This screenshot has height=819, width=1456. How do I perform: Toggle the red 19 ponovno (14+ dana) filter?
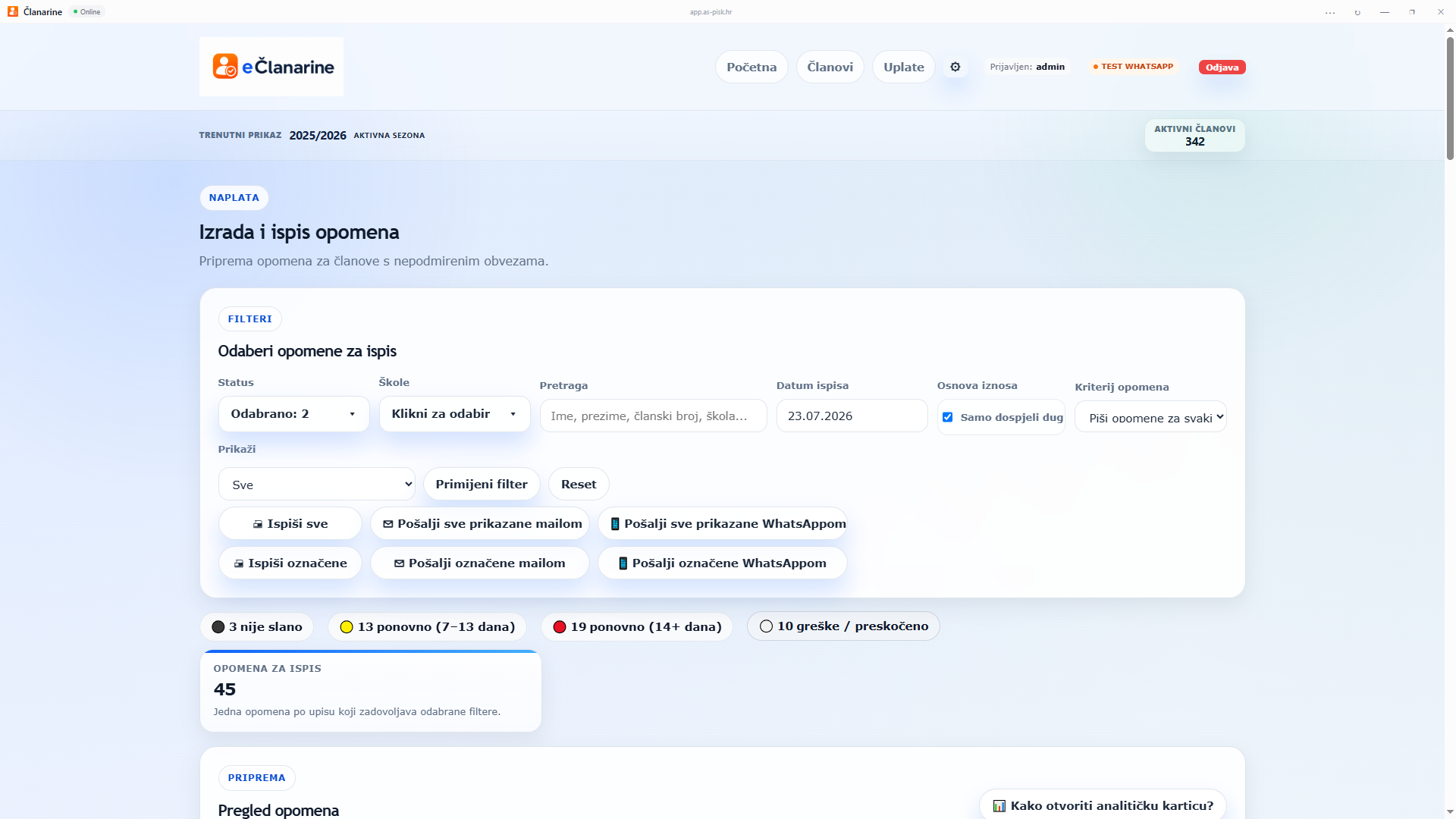pos(637,627)
